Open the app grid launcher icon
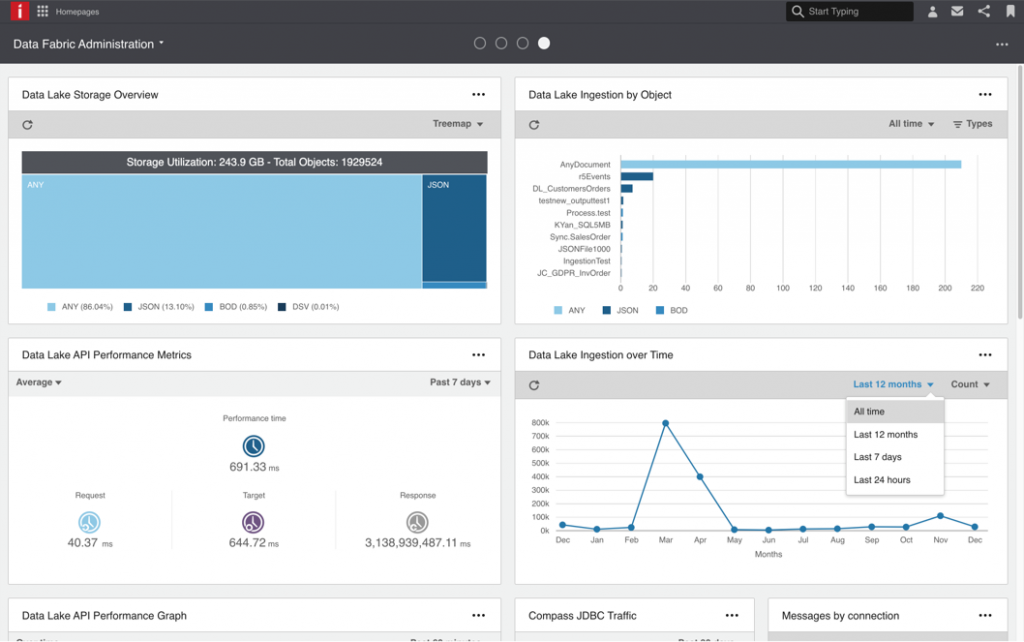Screen dimensions: 1024x642 tap(42, 12)
